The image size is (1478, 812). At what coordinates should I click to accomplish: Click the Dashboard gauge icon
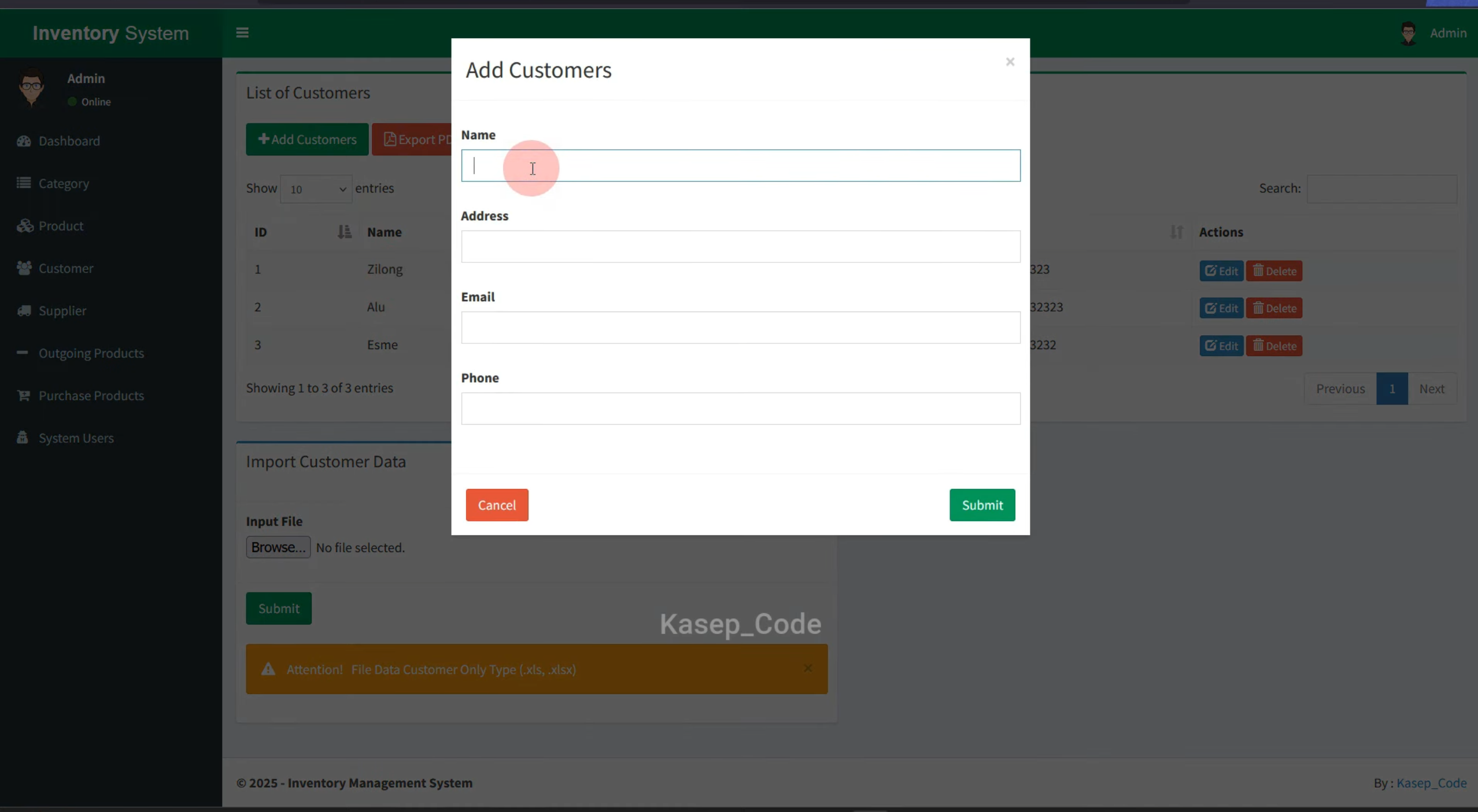click(24, 141)
